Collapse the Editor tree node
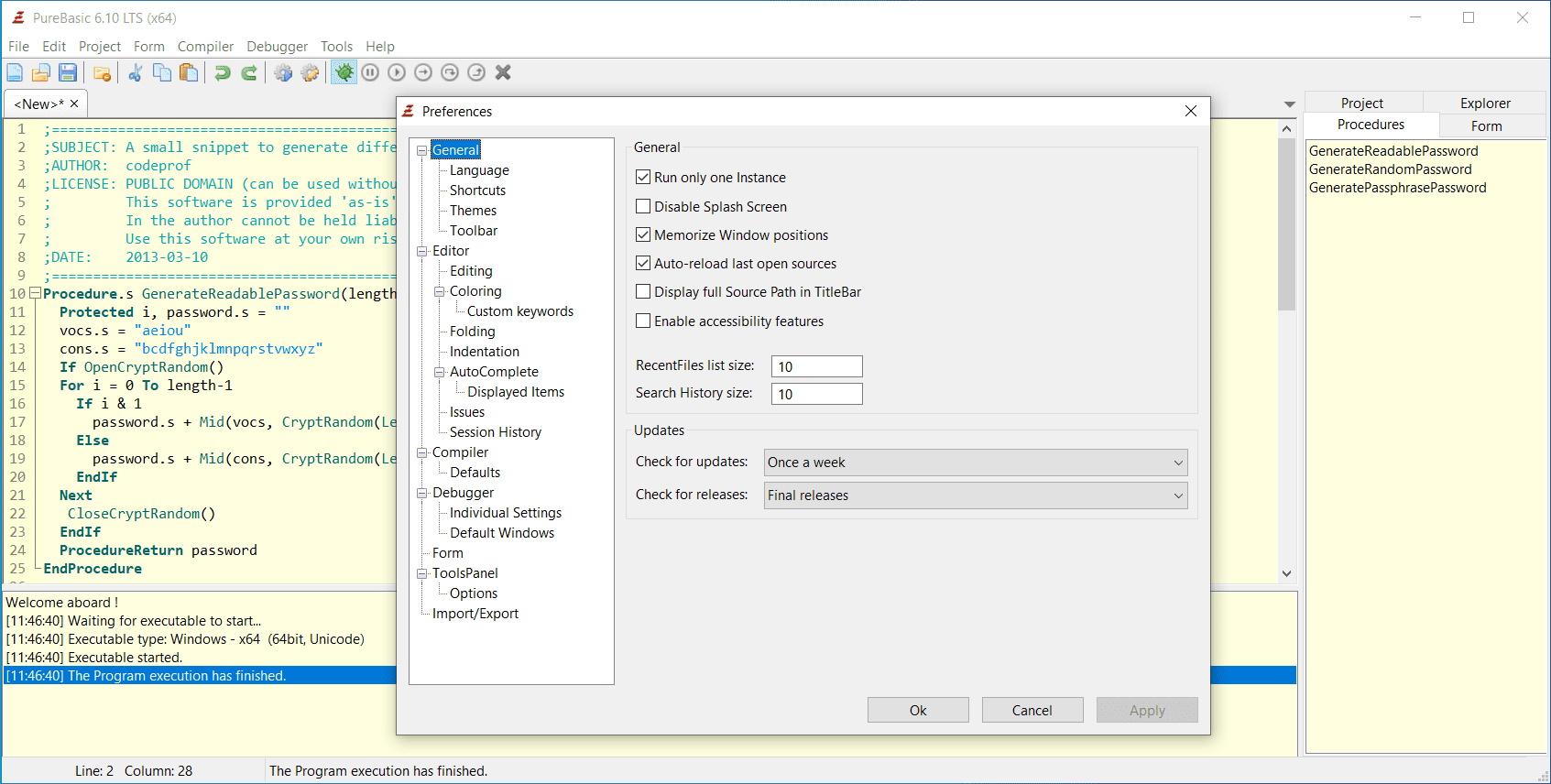 pos(422,251)
